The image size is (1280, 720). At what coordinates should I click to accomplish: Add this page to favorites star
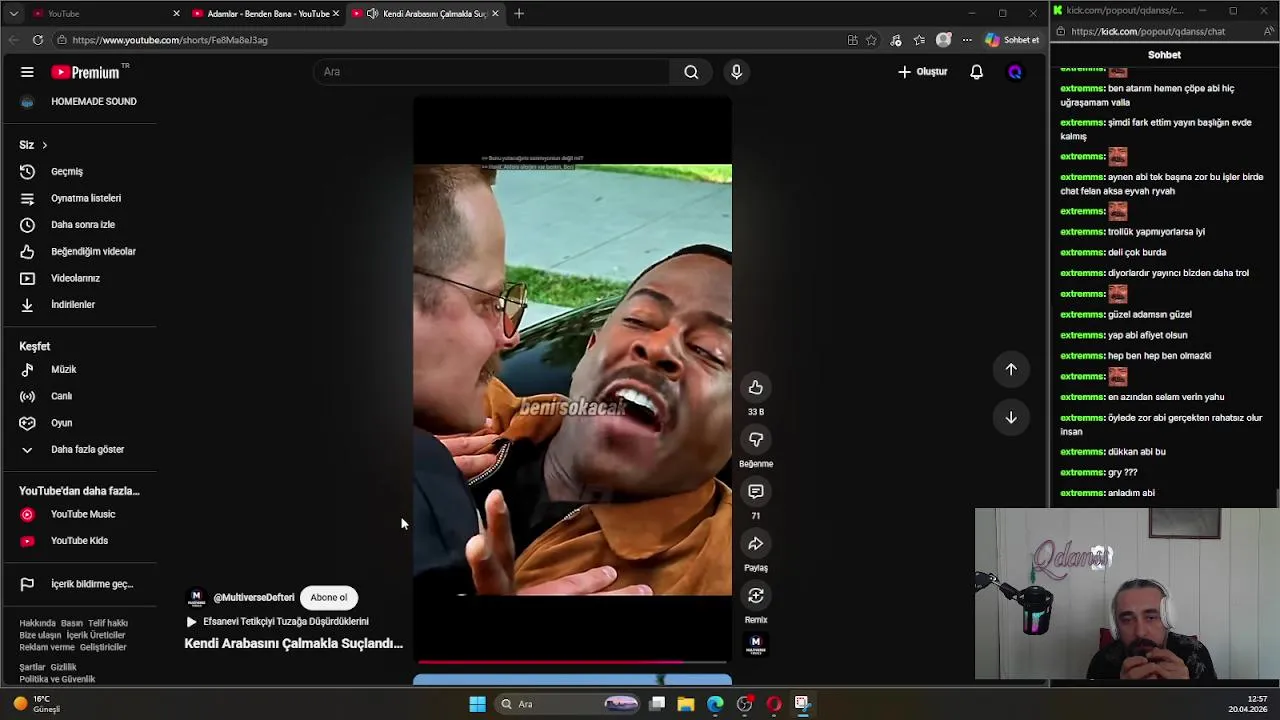tap(871, 40)
